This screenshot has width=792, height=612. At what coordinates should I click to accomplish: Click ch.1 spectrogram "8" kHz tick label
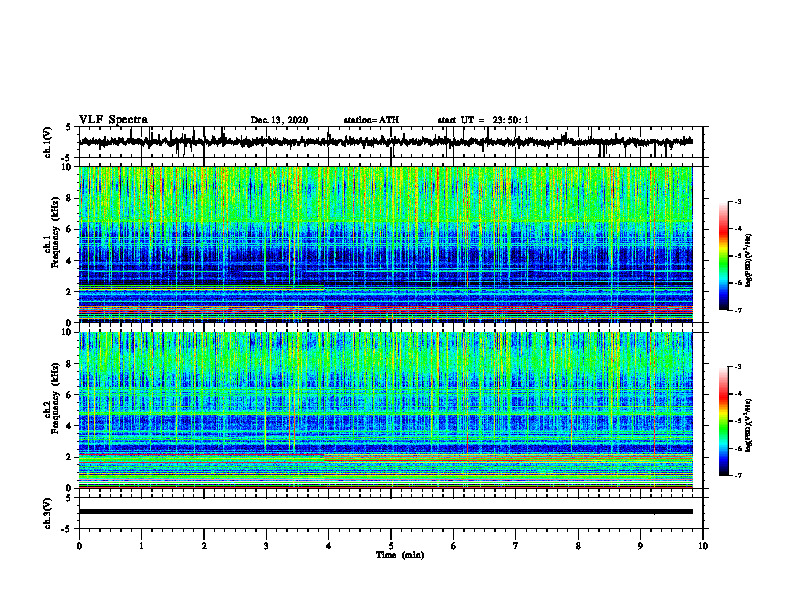tap(70, 198)
